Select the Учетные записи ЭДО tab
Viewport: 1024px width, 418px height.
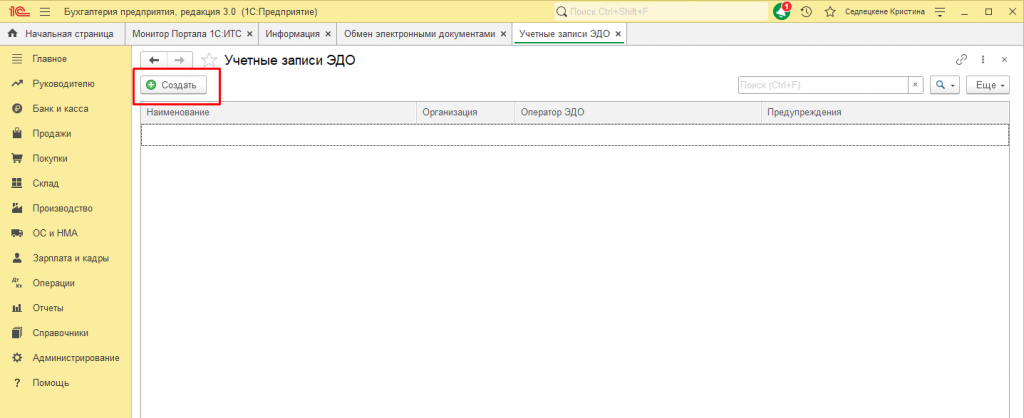coord(564,33)
